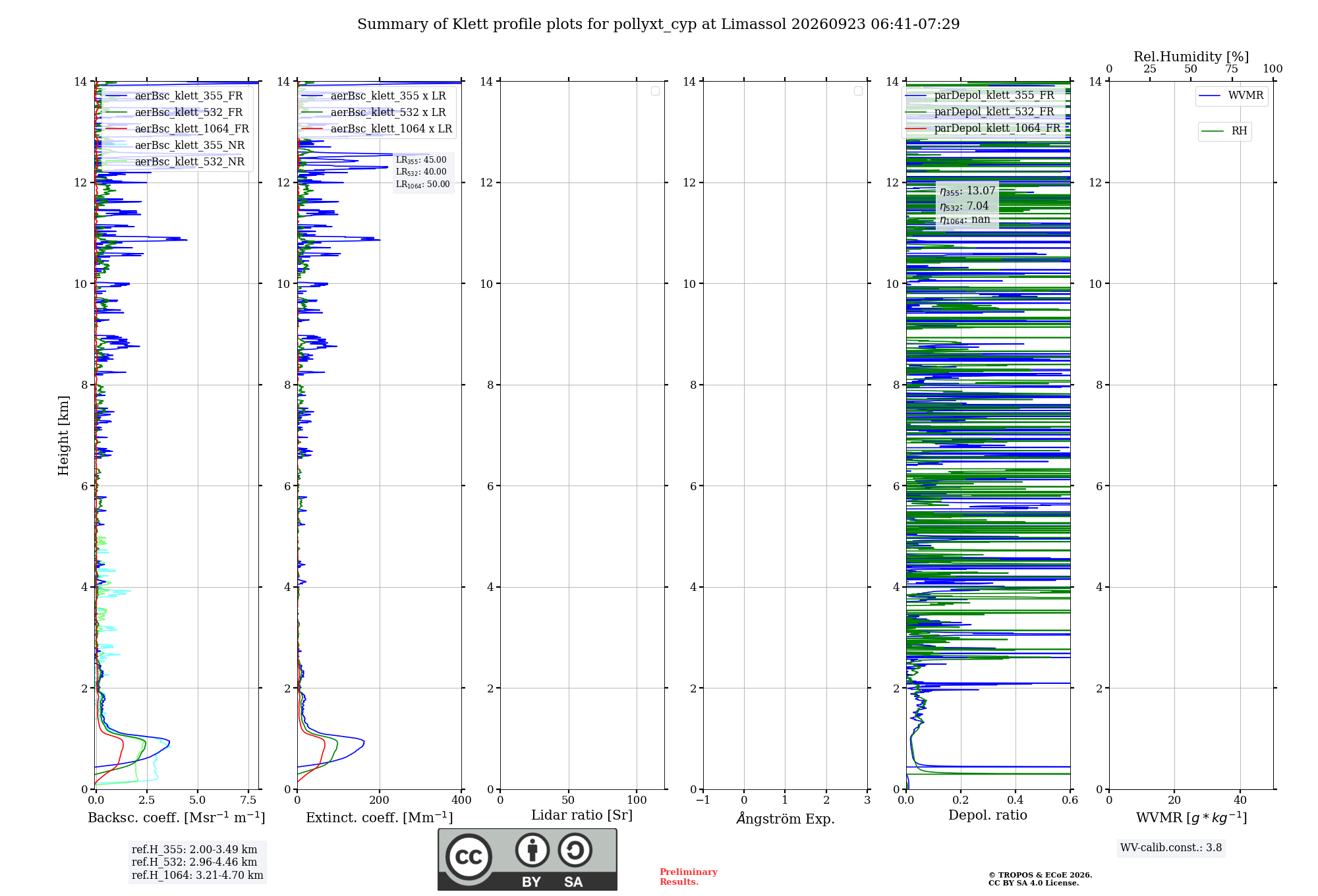Click the Preliminary Results red label
Image resolution: width=1318 pixels, height=896 pixels.
point(688,877)
